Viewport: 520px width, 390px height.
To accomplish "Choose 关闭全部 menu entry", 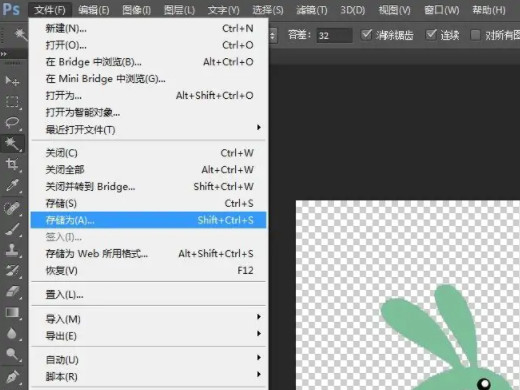I will click(148, 170).
